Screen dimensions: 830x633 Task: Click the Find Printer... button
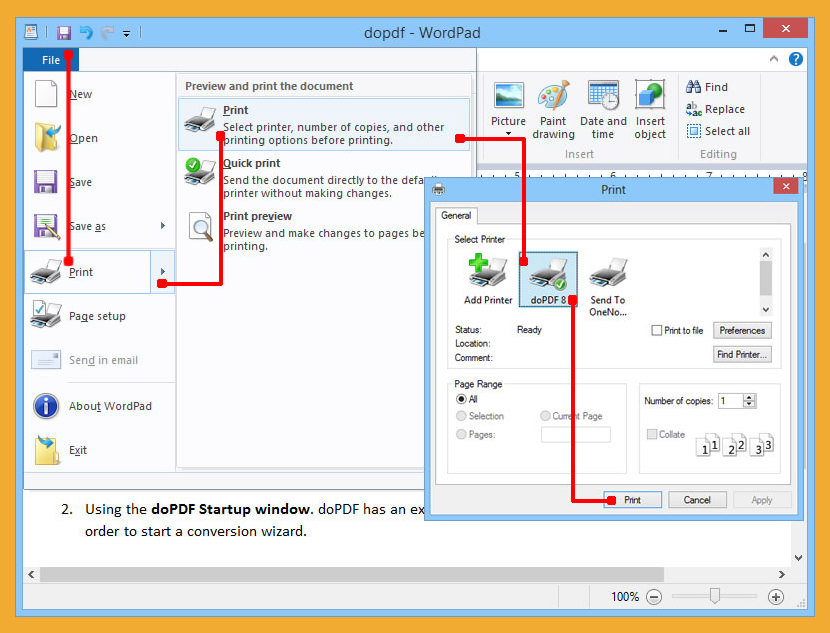point(742,355)
